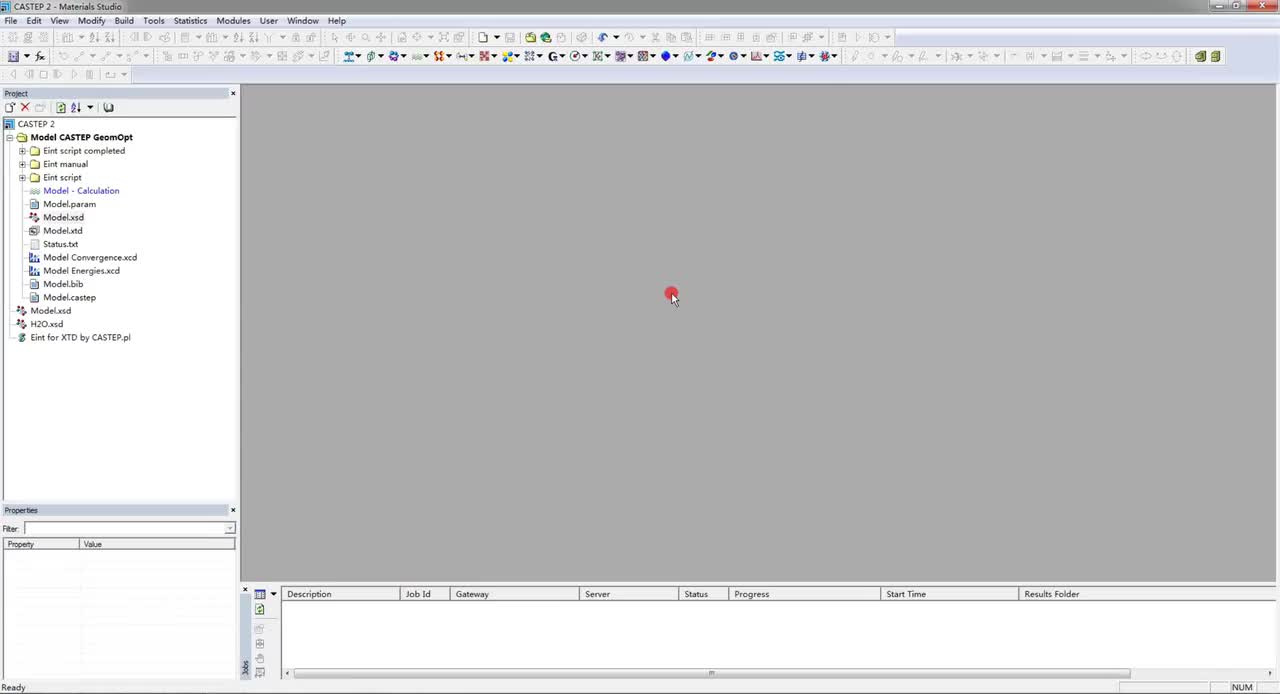Select Model Energies.xcd chart file
The height and width of the screenshot is (694, 1280).
[x=81, y=271]
